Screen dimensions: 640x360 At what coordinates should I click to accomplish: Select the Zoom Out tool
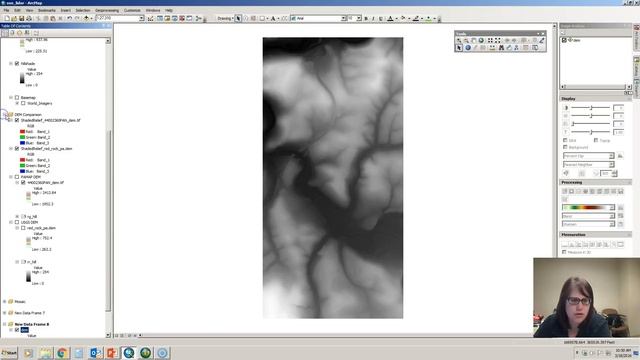pyautogui.click(x=466, y=40)
